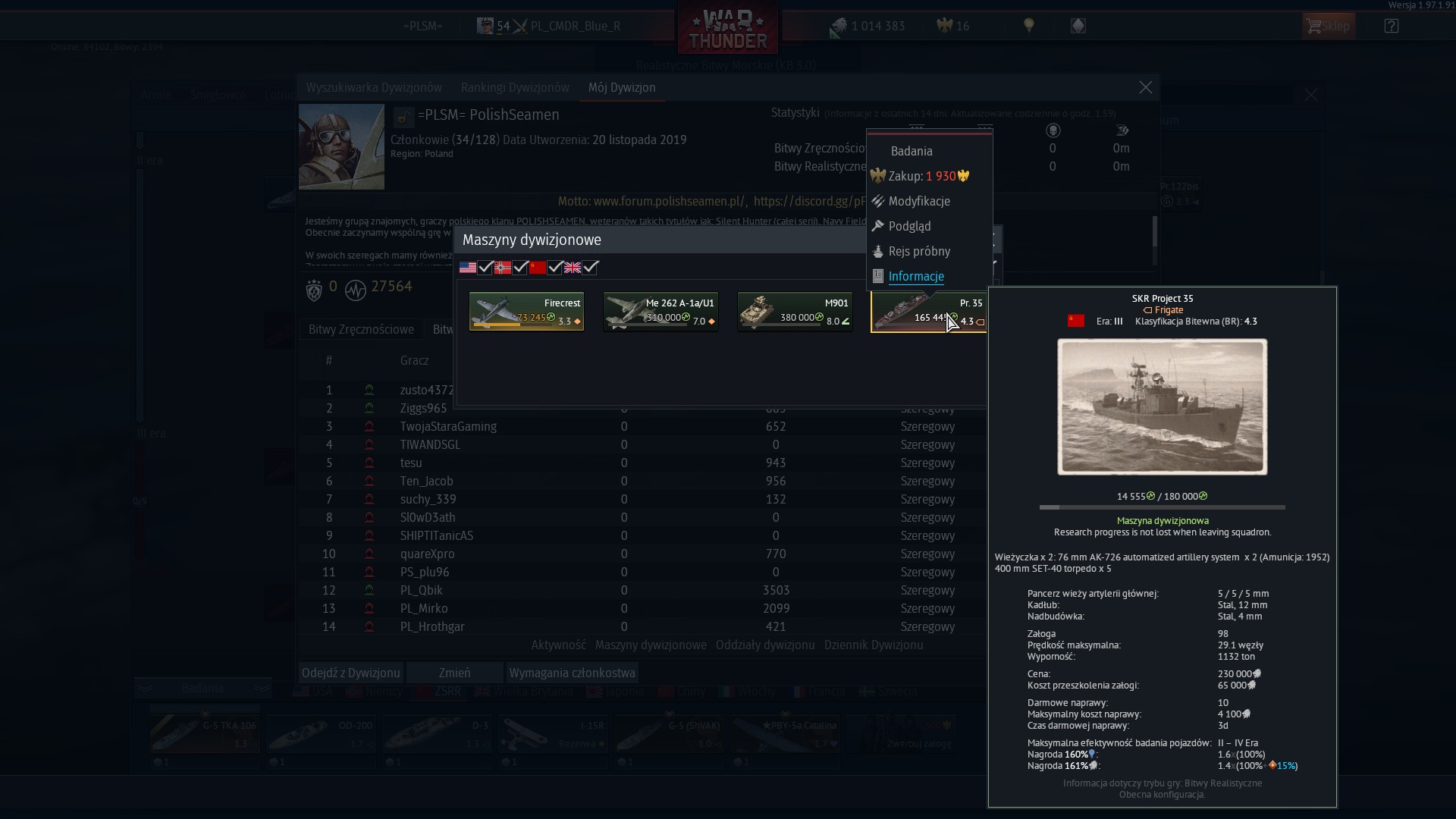Click the lightbulb icon in top bar
This screenshot has width=1456, height=819.
tap(1029, 26)
